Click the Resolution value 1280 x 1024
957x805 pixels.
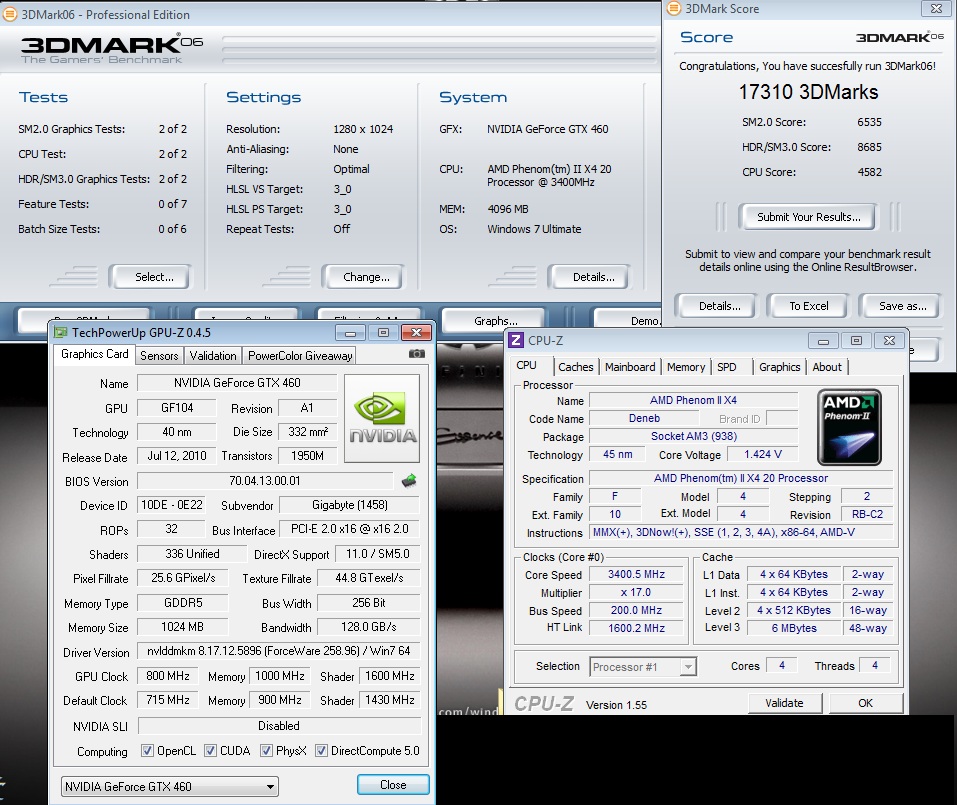(363, 129)
